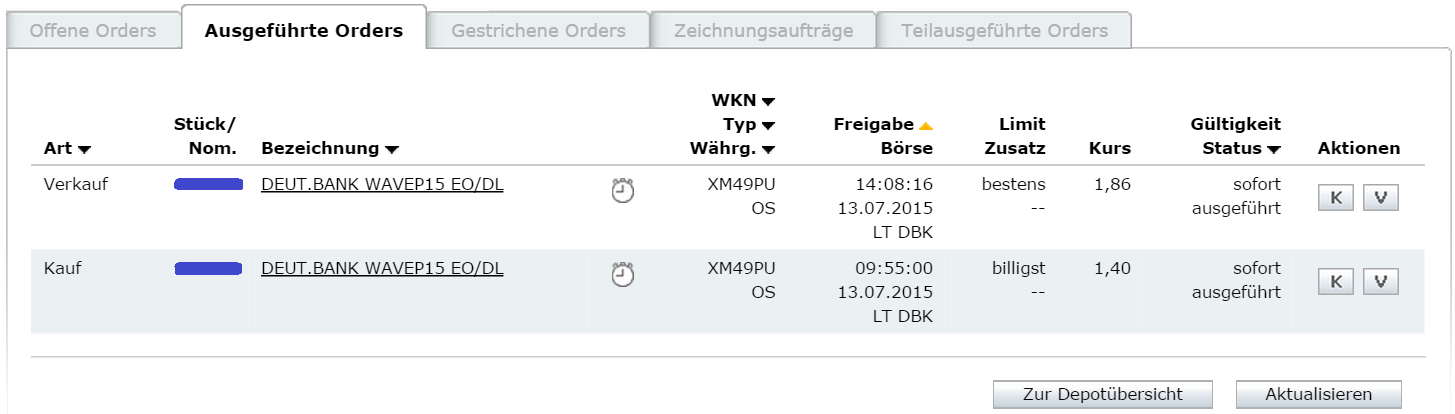Sort by the Währg. column arrow
The width and height of the screenshot is (1455, 414).
(768, 150)
